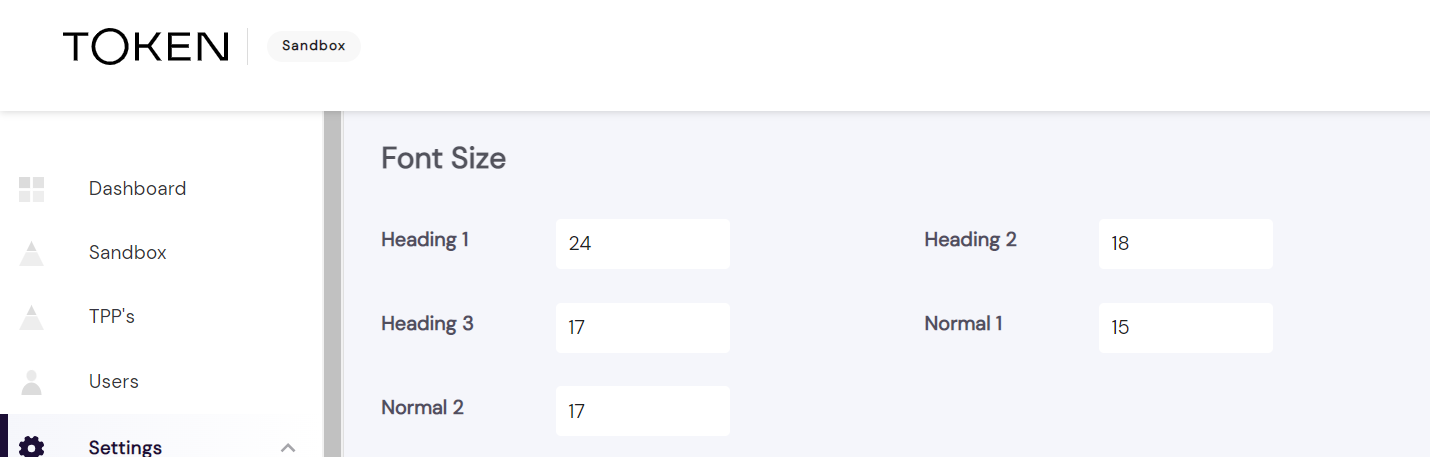The width and height of the screenshot is (1430, 457).
Task: Collapse the Settings menu chevron
Action: tap(288, 447)
